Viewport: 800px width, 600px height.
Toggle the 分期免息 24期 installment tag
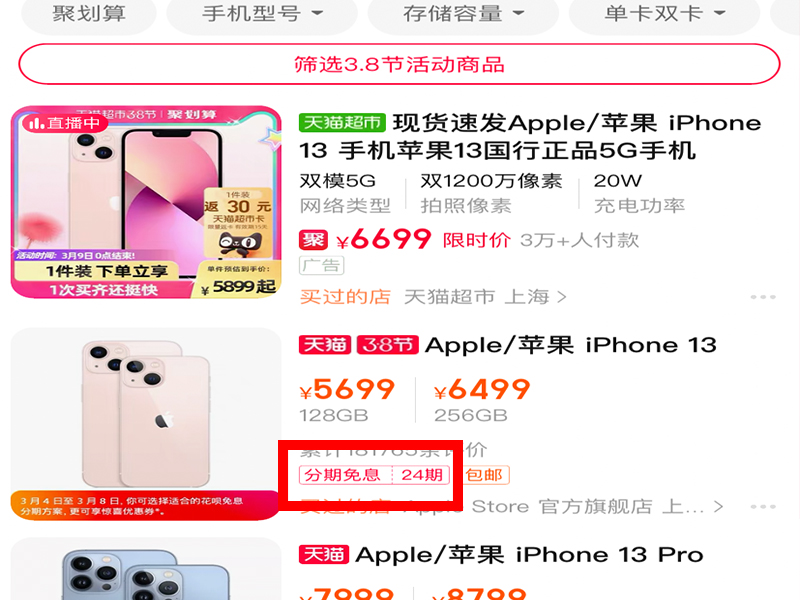(374, 475)
